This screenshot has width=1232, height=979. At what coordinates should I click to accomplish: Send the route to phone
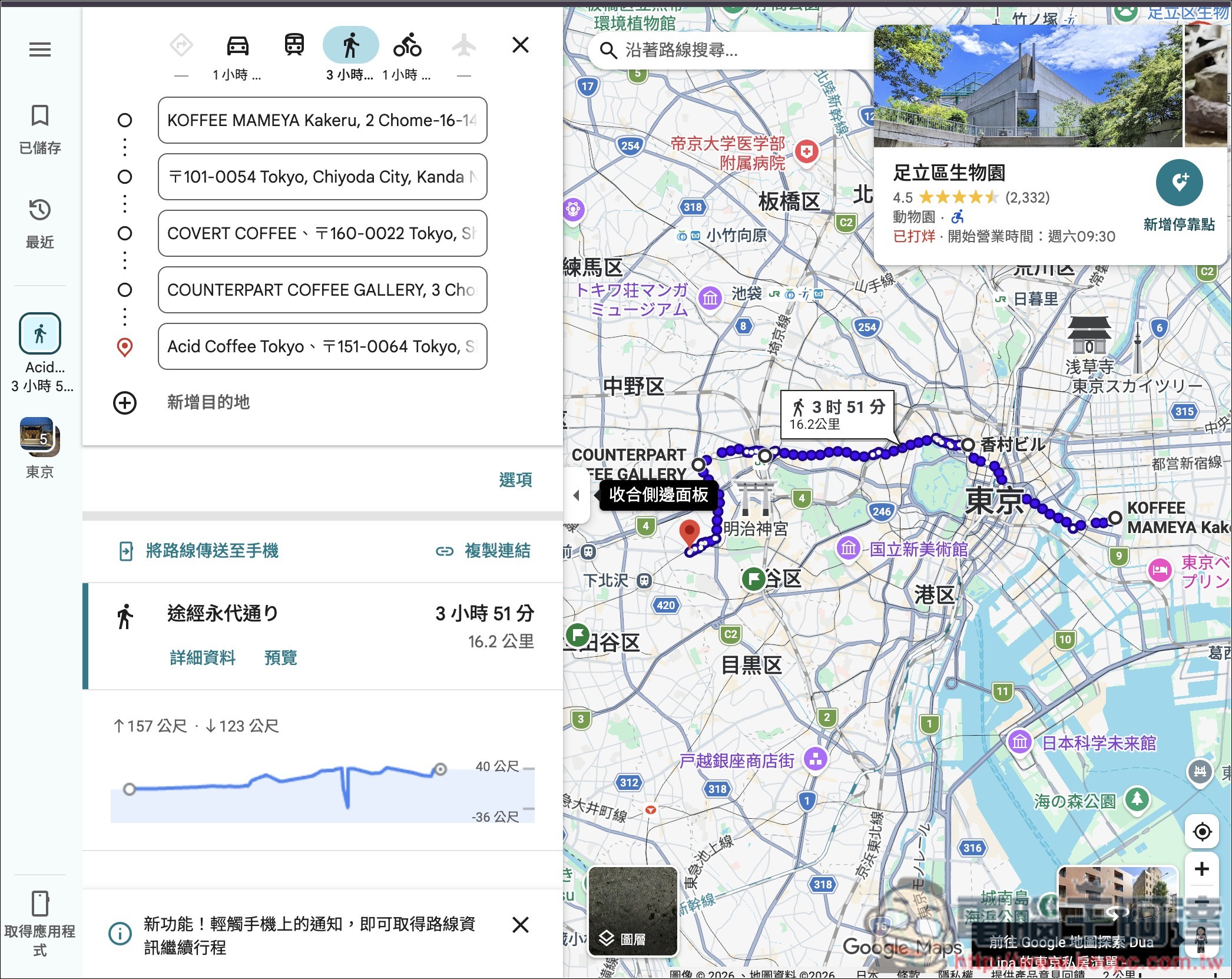coord(198,551)
